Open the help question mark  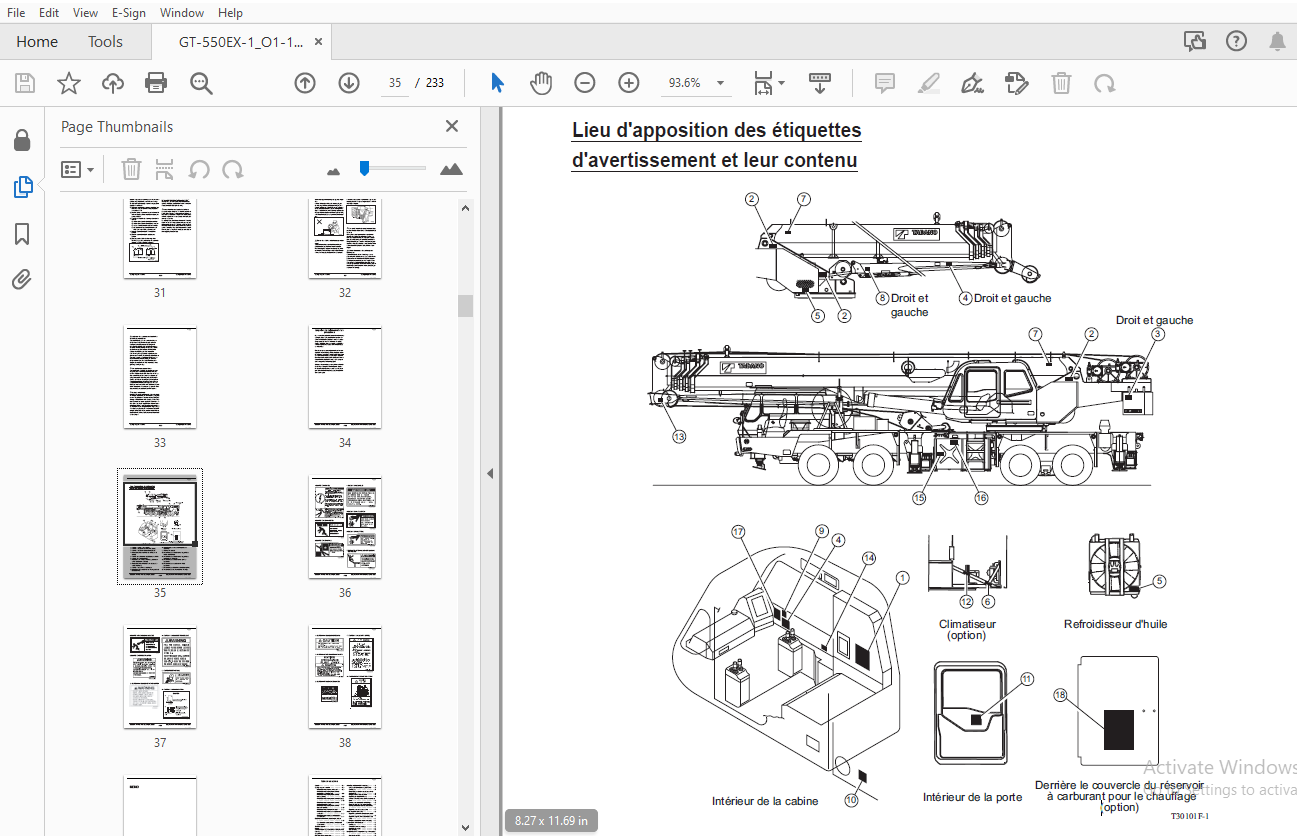(1236, 41)
